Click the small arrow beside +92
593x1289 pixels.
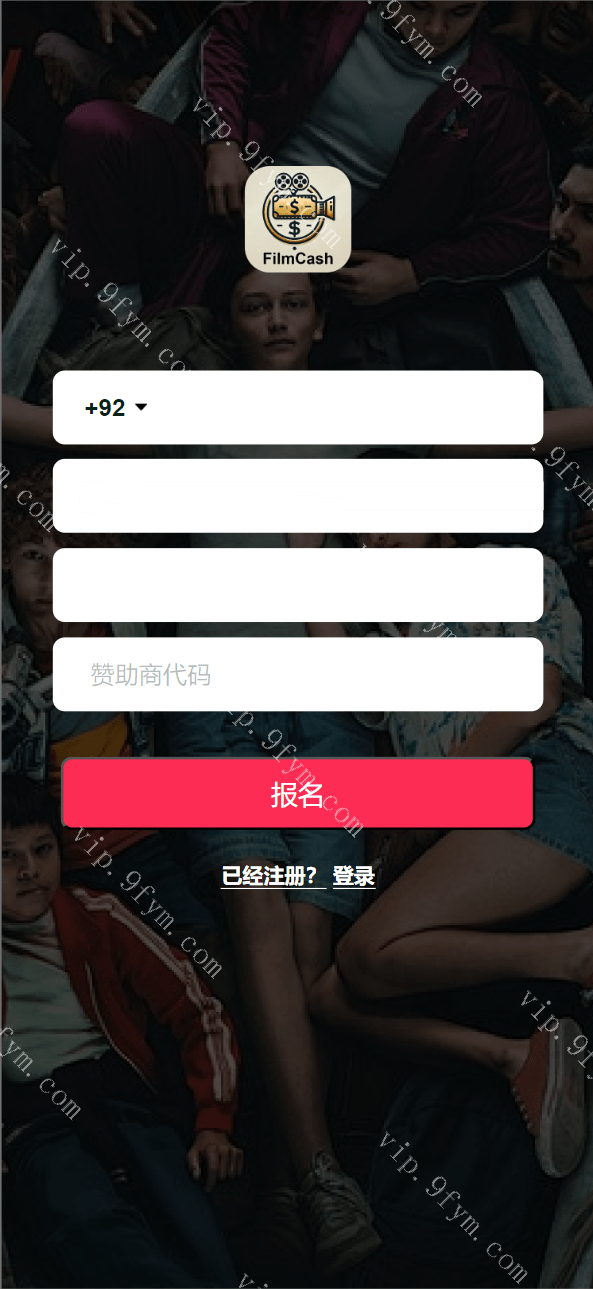tap(141, 408)
